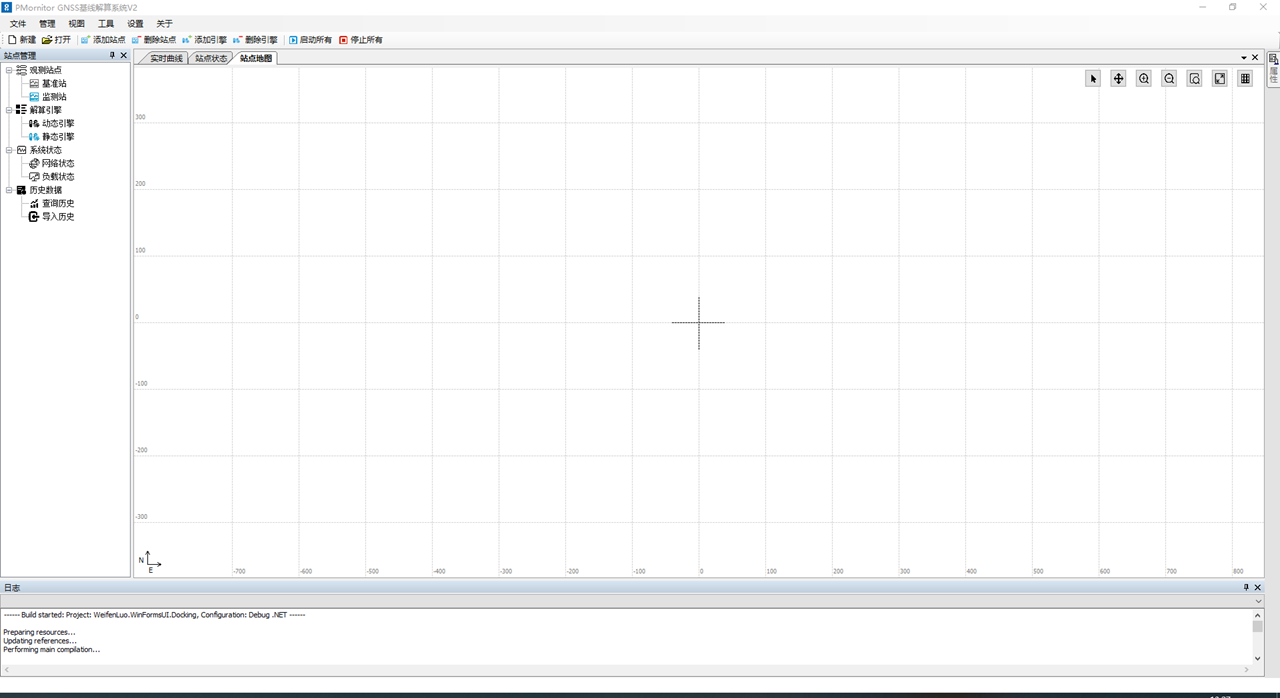Collapse the 历史数据 tree node
Image resolution: width=1280 pixels, height=698 pixels.
(x=9, y=190)
